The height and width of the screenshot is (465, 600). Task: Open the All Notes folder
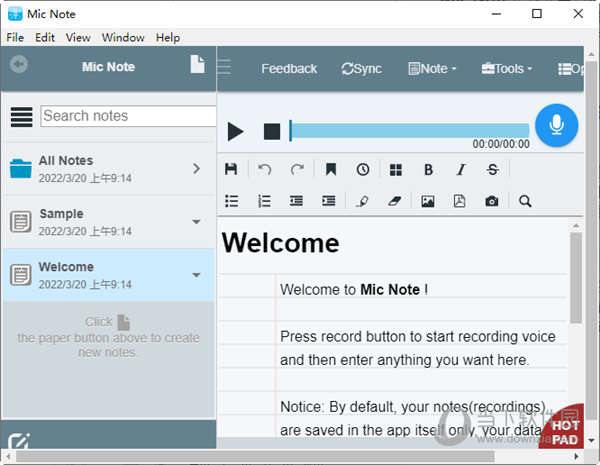tap(109, 169)
